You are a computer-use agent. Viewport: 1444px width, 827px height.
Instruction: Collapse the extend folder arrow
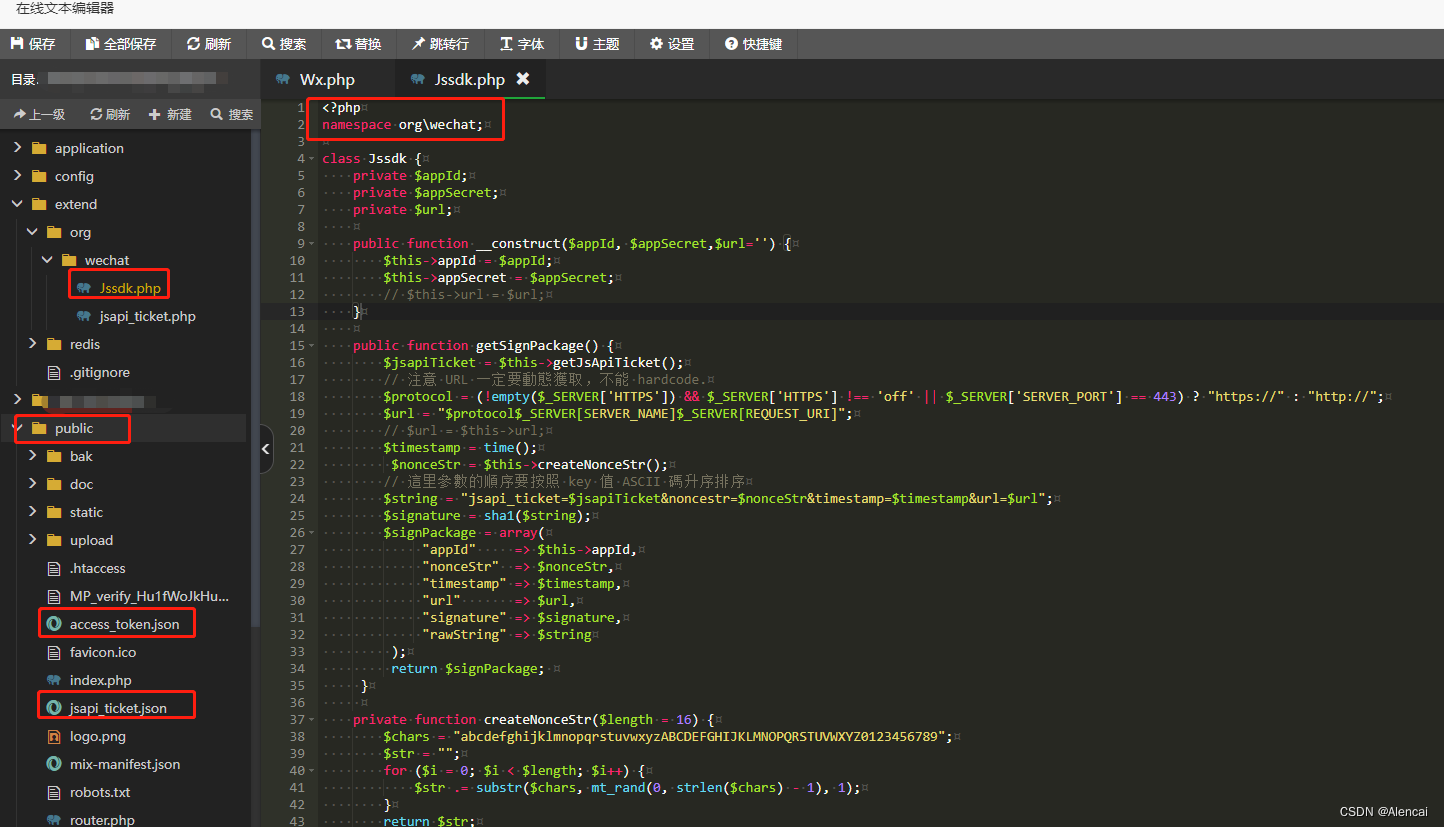pos(17,204)
